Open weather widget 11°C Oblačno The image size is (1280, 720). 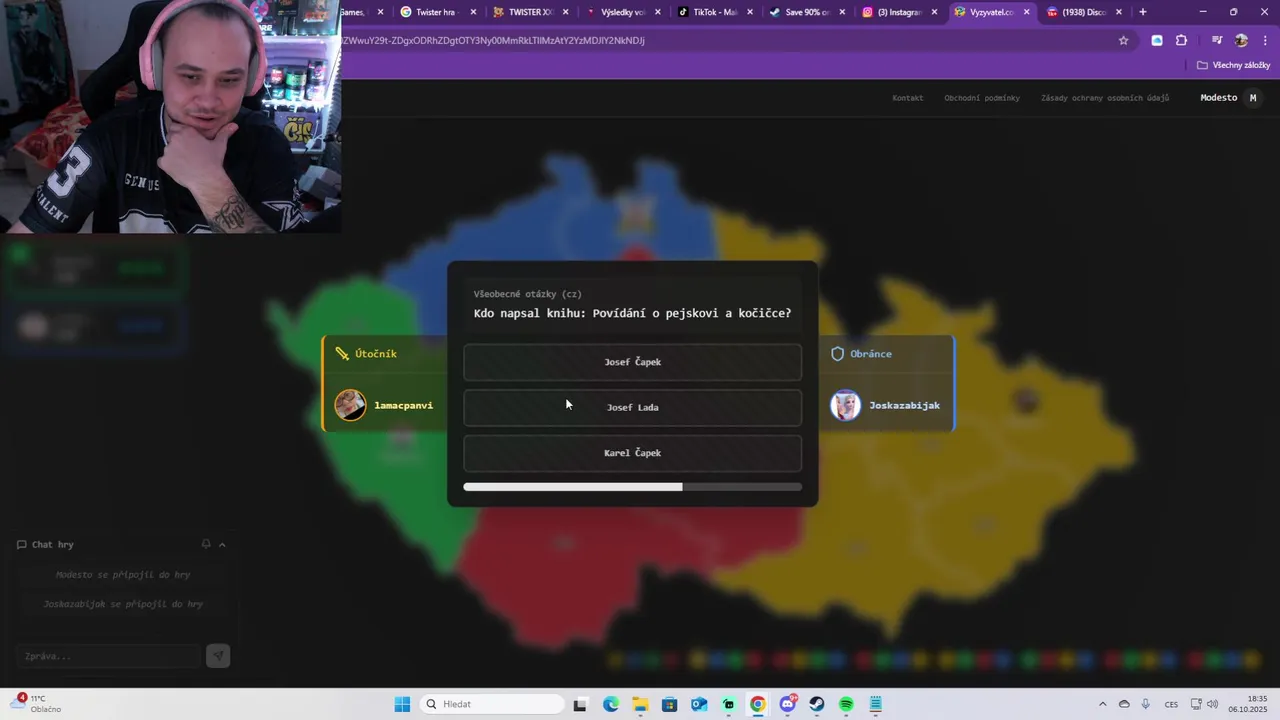pyautogui.click(x=38, y=704)
